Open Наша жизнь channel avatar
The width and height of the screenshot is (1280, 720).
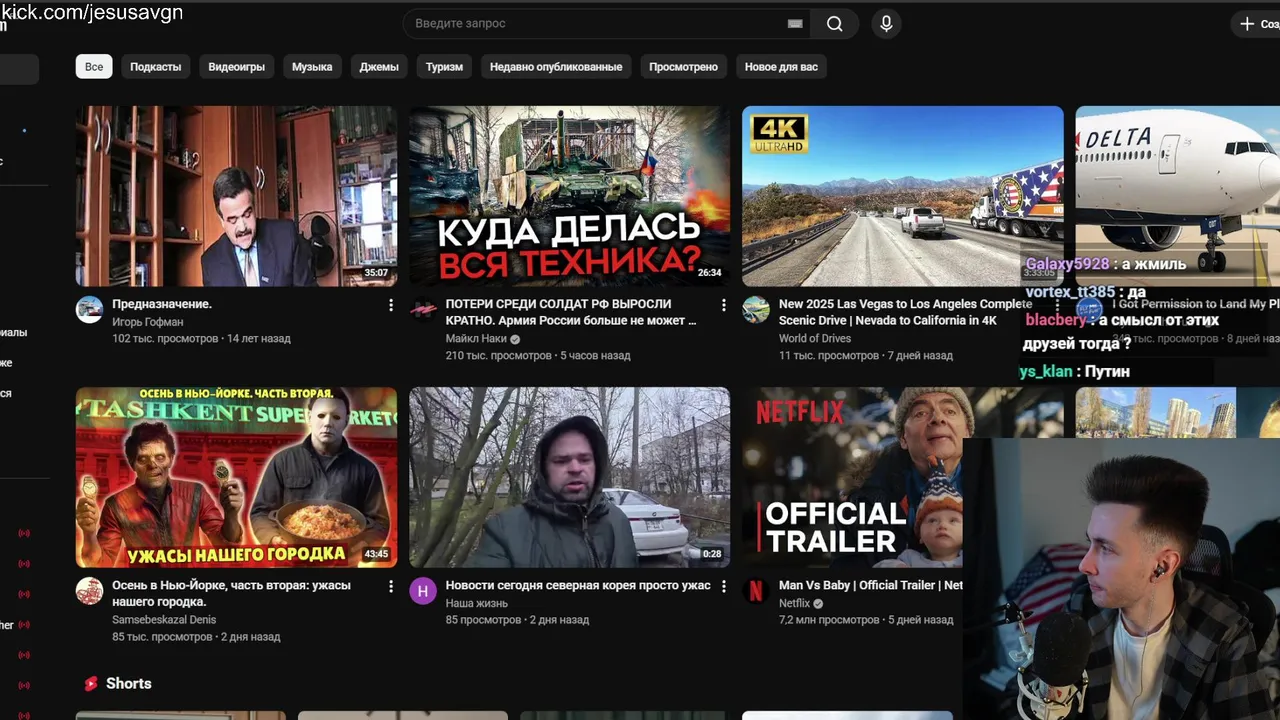tap(423, 591)
